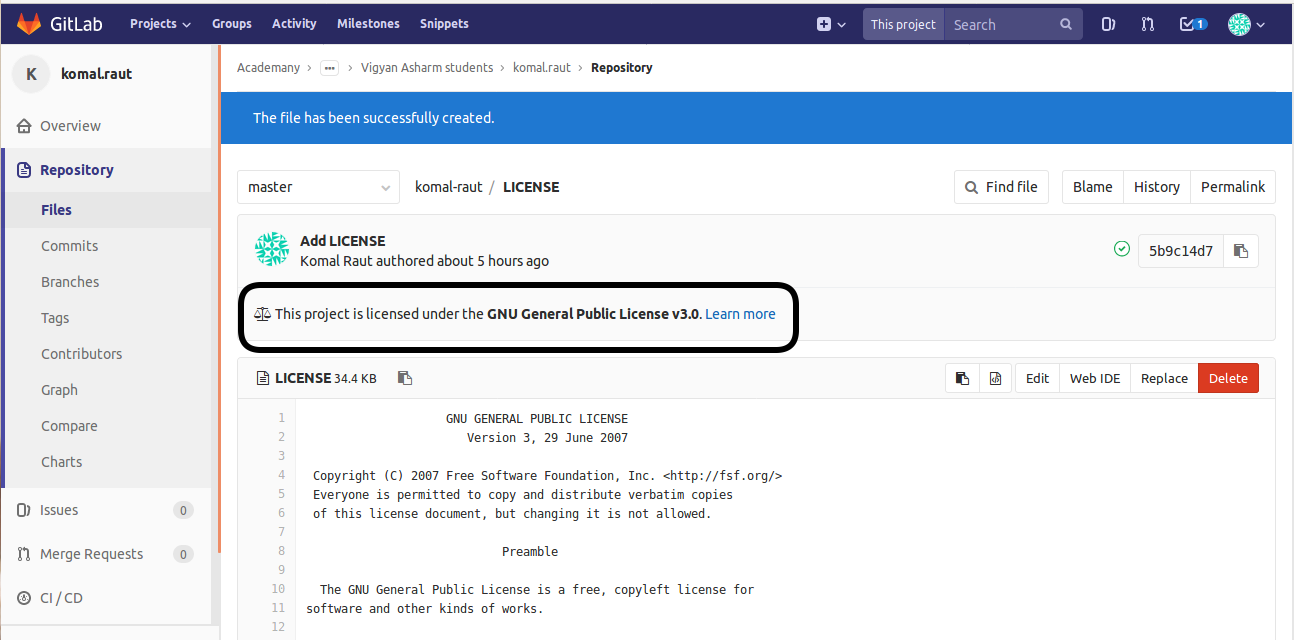This screenshot has height=640, width=1294.
Task: Click the komal.raut project avatar K
Action: click(32, 73)
